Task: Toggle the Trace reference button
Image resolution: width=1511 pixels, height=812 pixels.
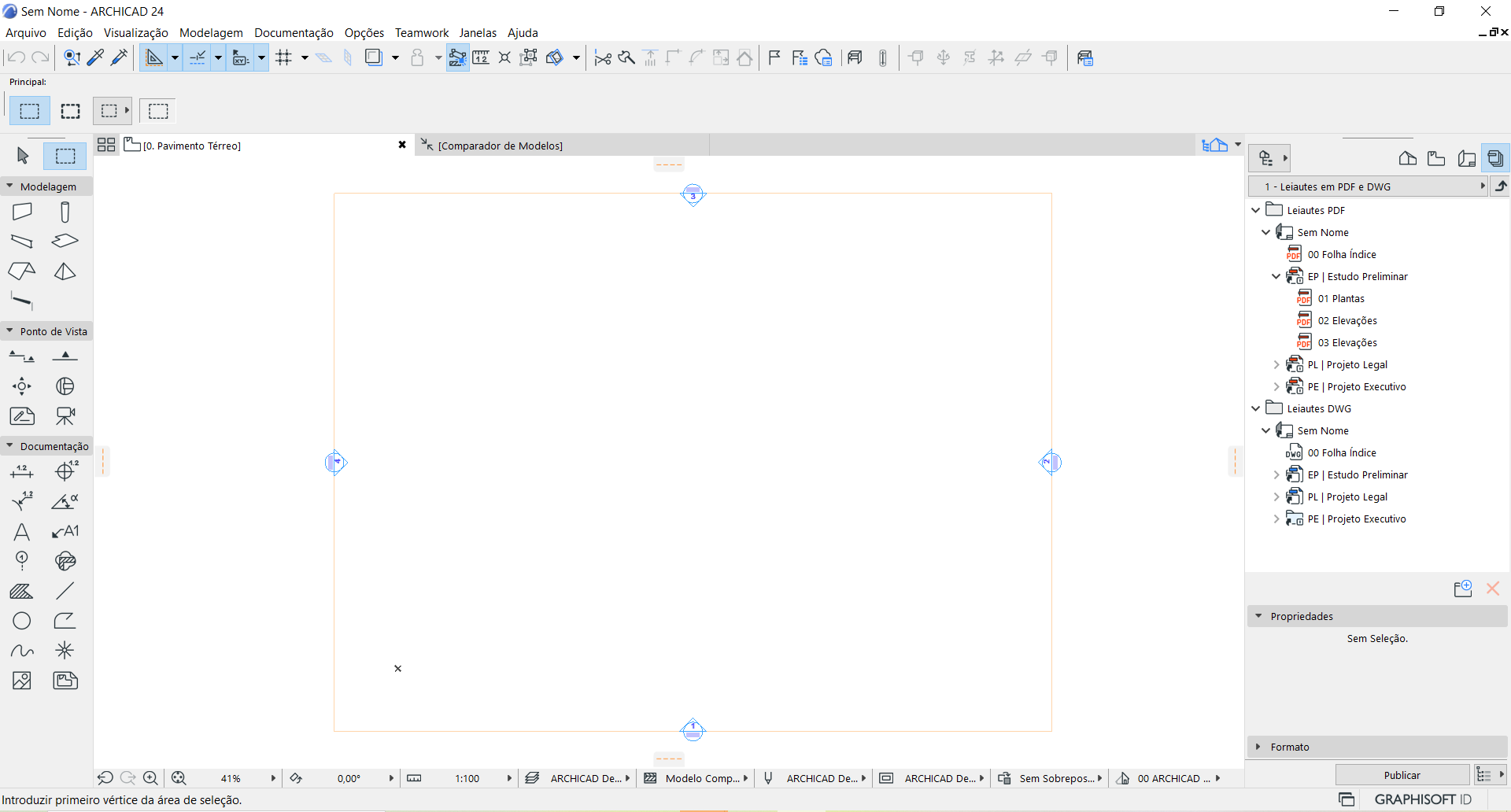Action: click(x=373, y=57)
